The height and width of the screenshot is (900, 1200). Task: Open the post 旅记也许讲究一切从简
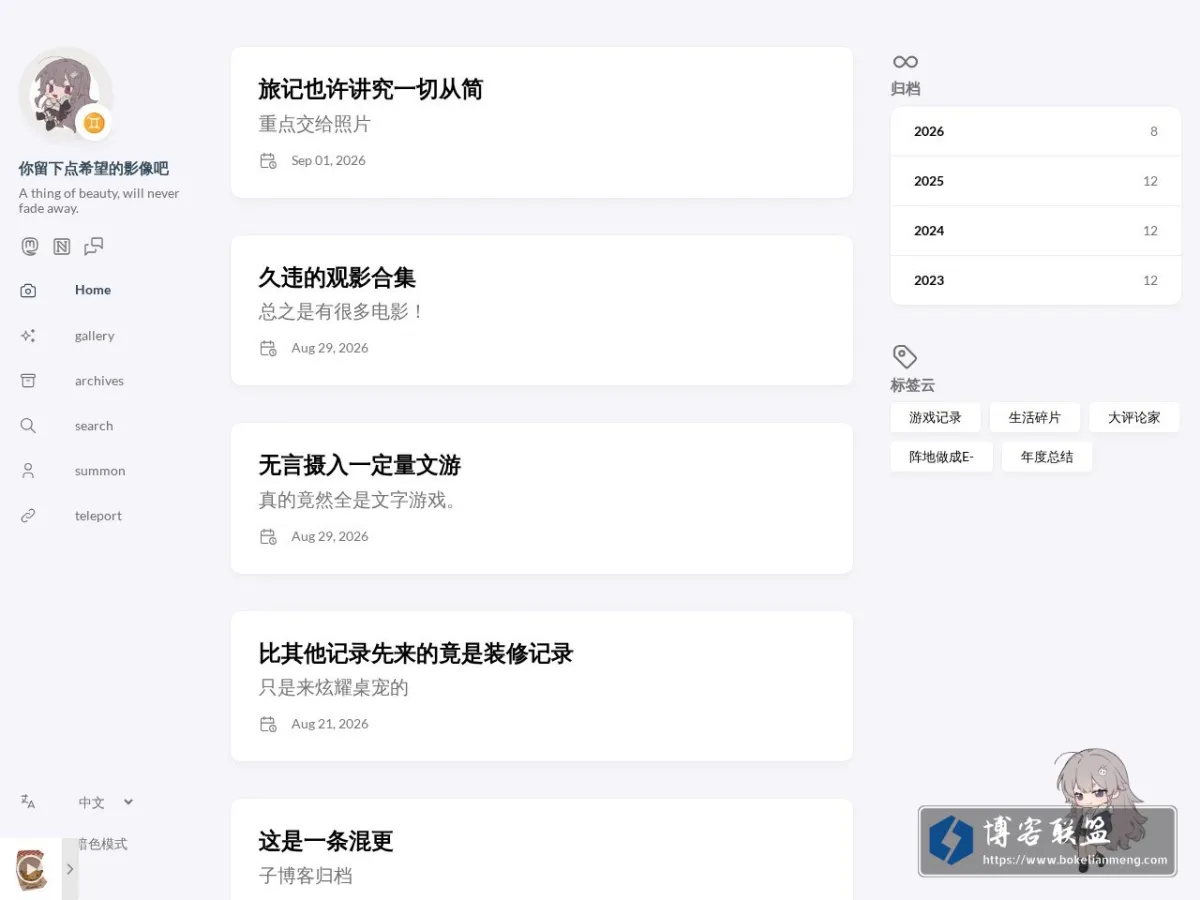tap(370, 89)
